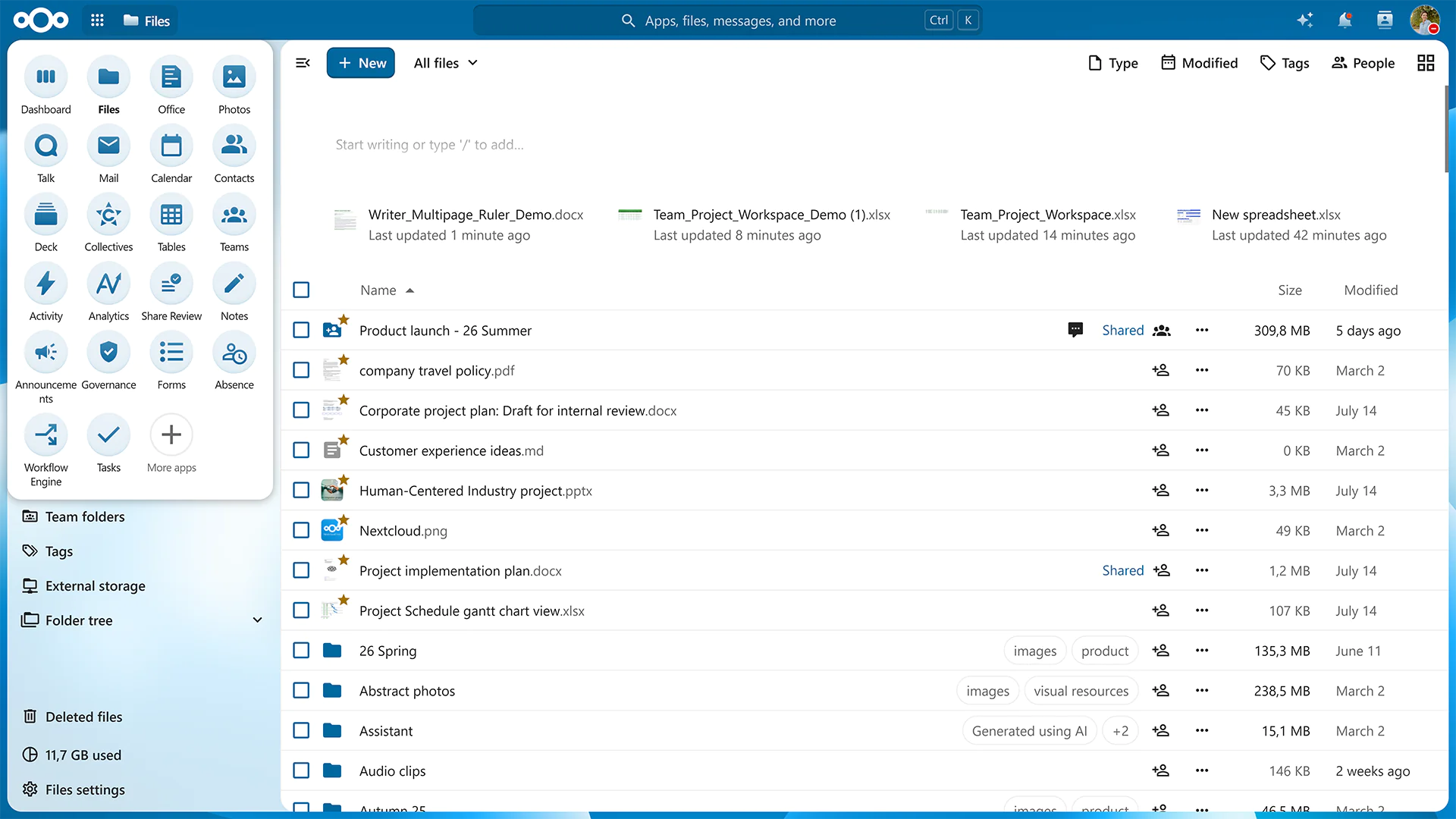Open the Type filter dropdown
This screenshot has height=819, width=1456.
click(1112, 63)
